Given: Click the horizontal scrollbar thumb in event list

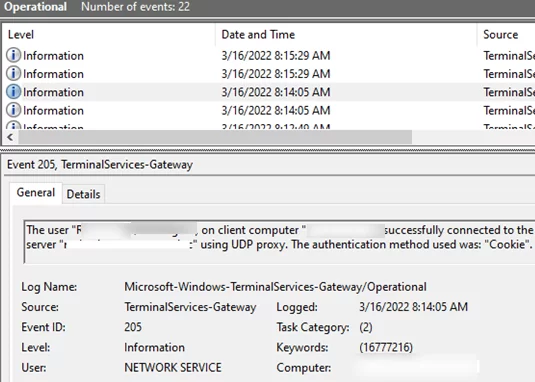Looking at the screenshot, I should (215, 137).
